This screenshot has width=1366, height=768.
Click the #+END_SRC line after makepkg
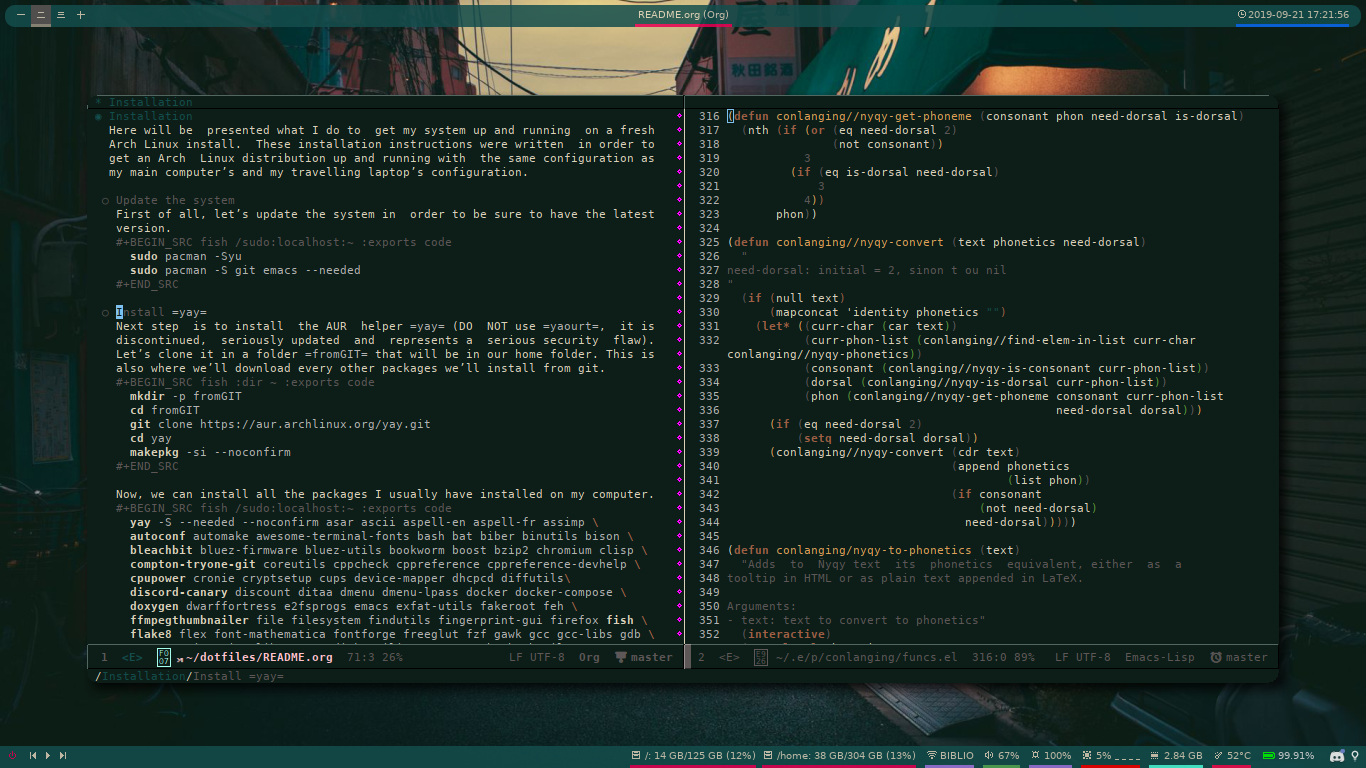click(147, 466)
